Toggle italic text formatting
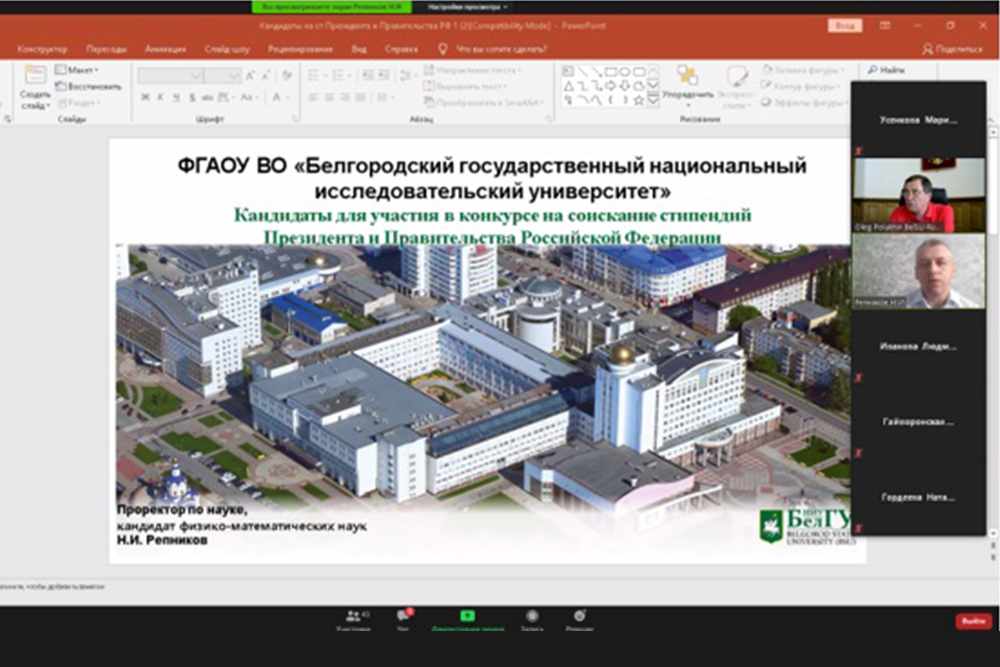The width and height of the screenshot is (1000, 667). point(160,97)
